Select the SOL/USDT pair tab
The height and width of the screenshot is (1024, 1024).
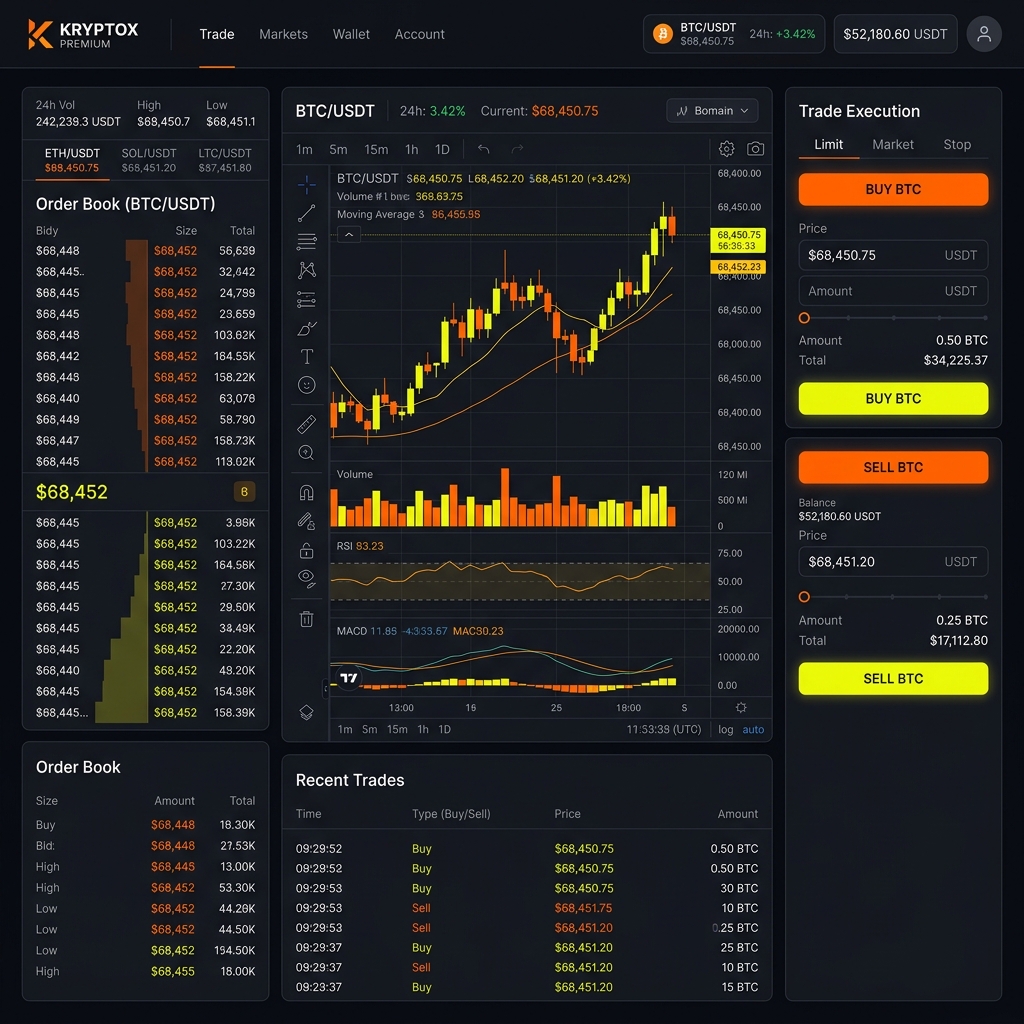[149, 160]
